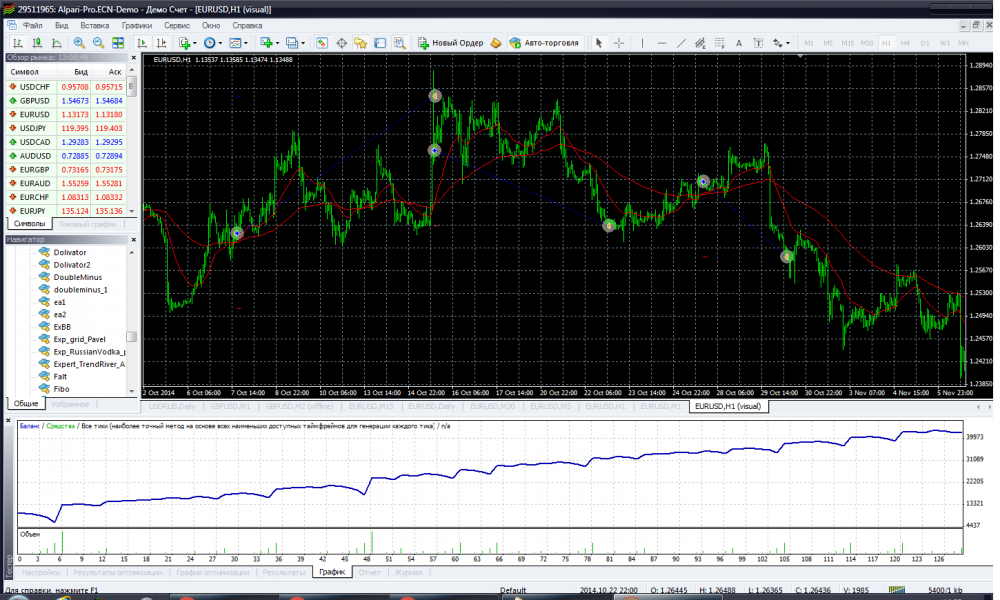Click the Новый Ордер button
The width and height of the screenshot is (1000, 600).
point(450,43)
